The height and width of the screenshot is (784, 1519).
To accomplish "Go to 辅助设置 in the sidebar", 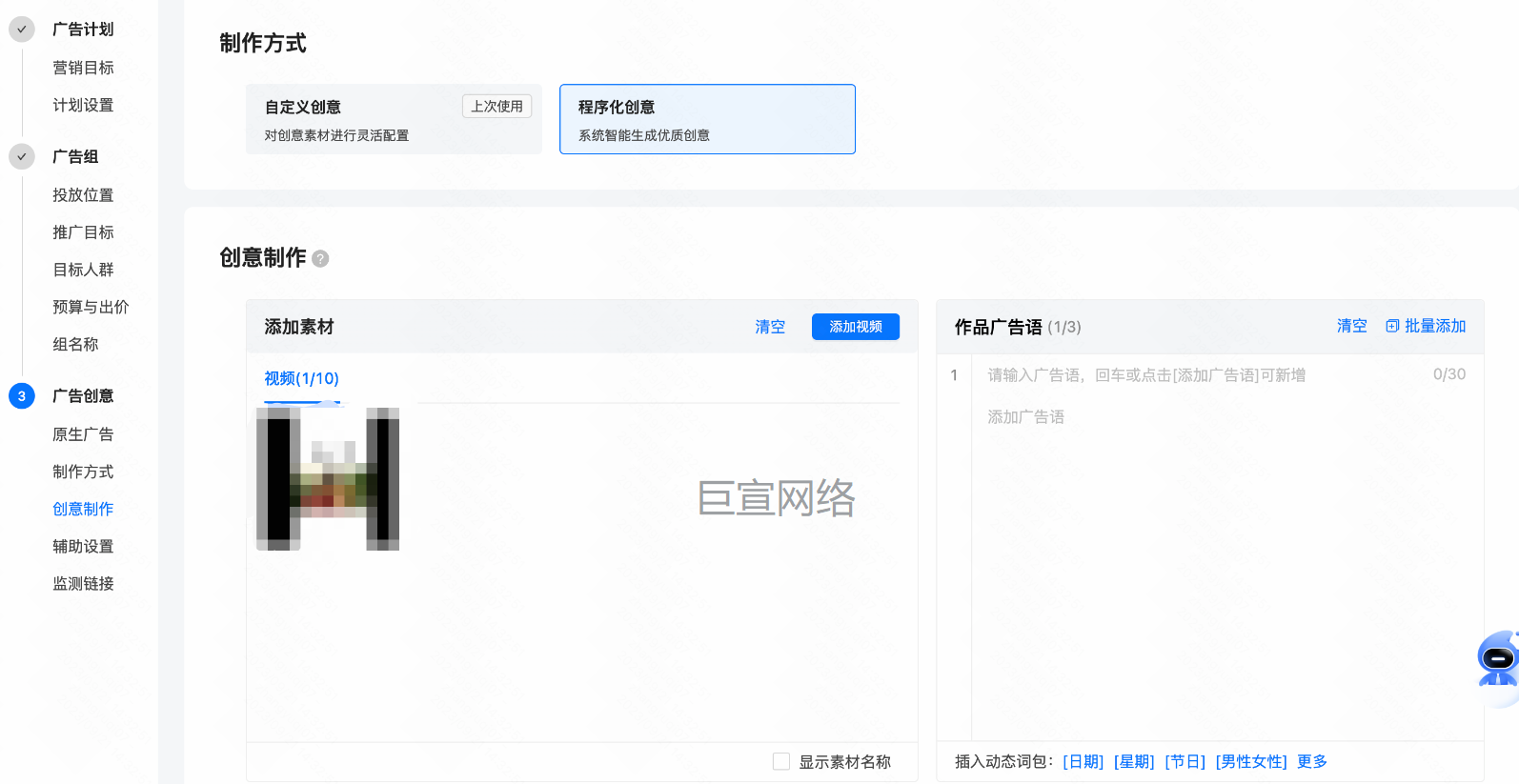I will (83, 547).
